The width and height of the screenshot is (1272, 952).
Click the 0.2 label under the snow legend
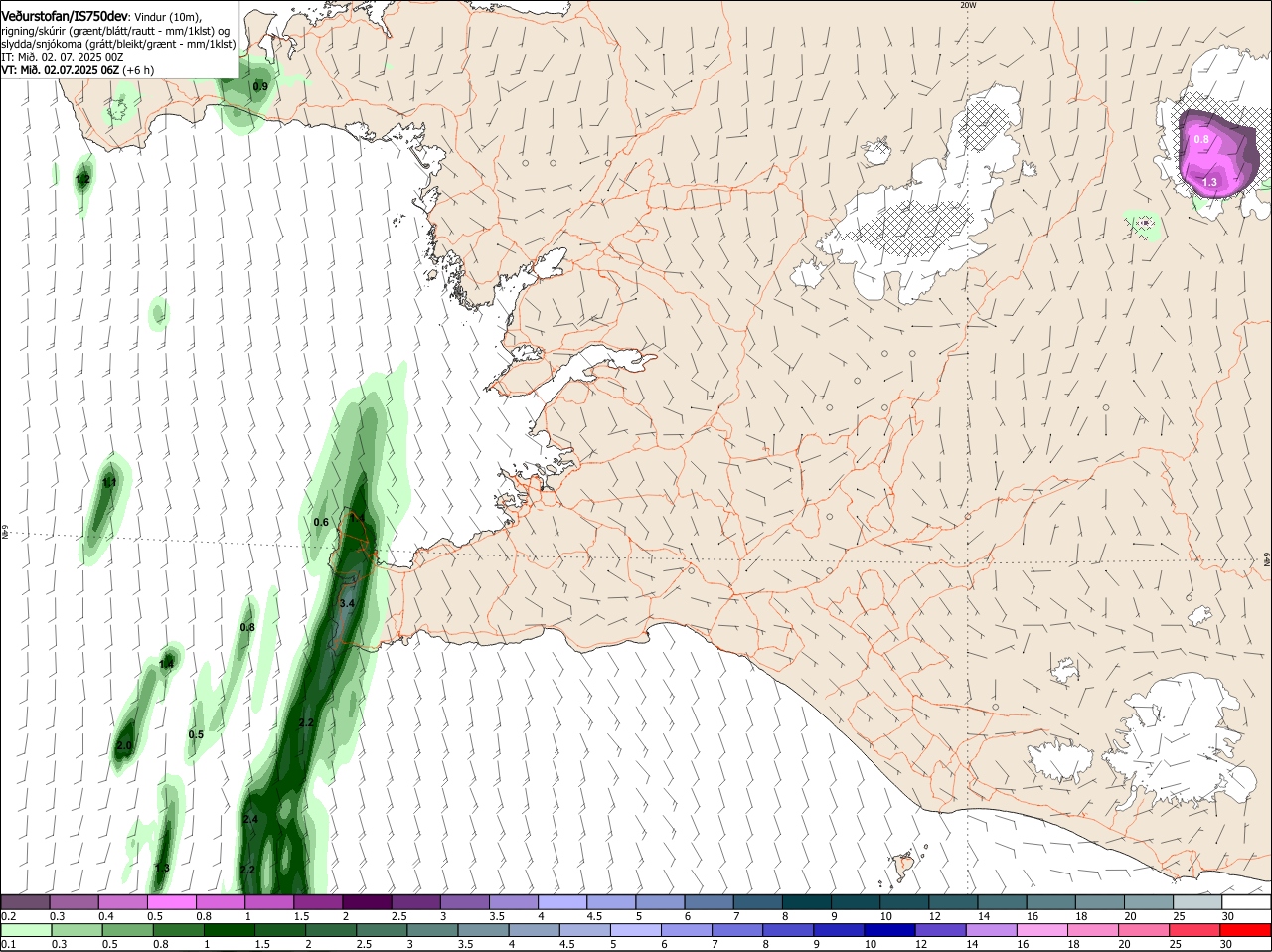point(8,915)
